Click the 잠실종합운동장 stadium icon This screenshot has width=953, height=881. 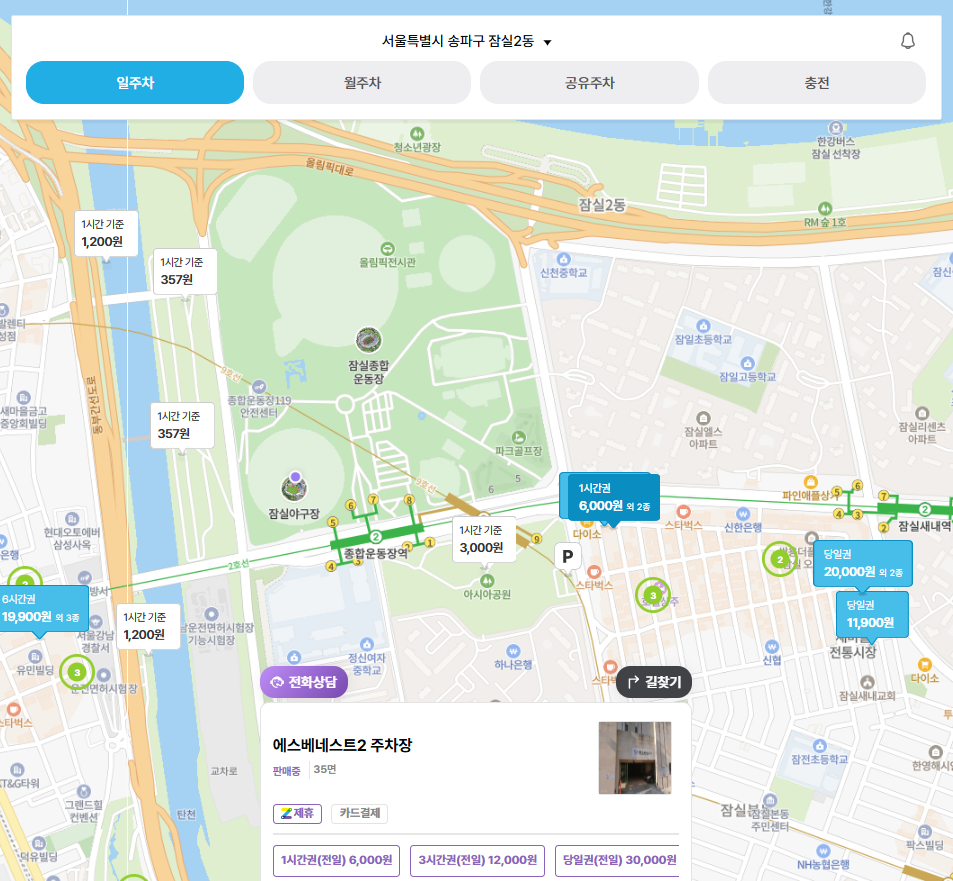[368, 340]
